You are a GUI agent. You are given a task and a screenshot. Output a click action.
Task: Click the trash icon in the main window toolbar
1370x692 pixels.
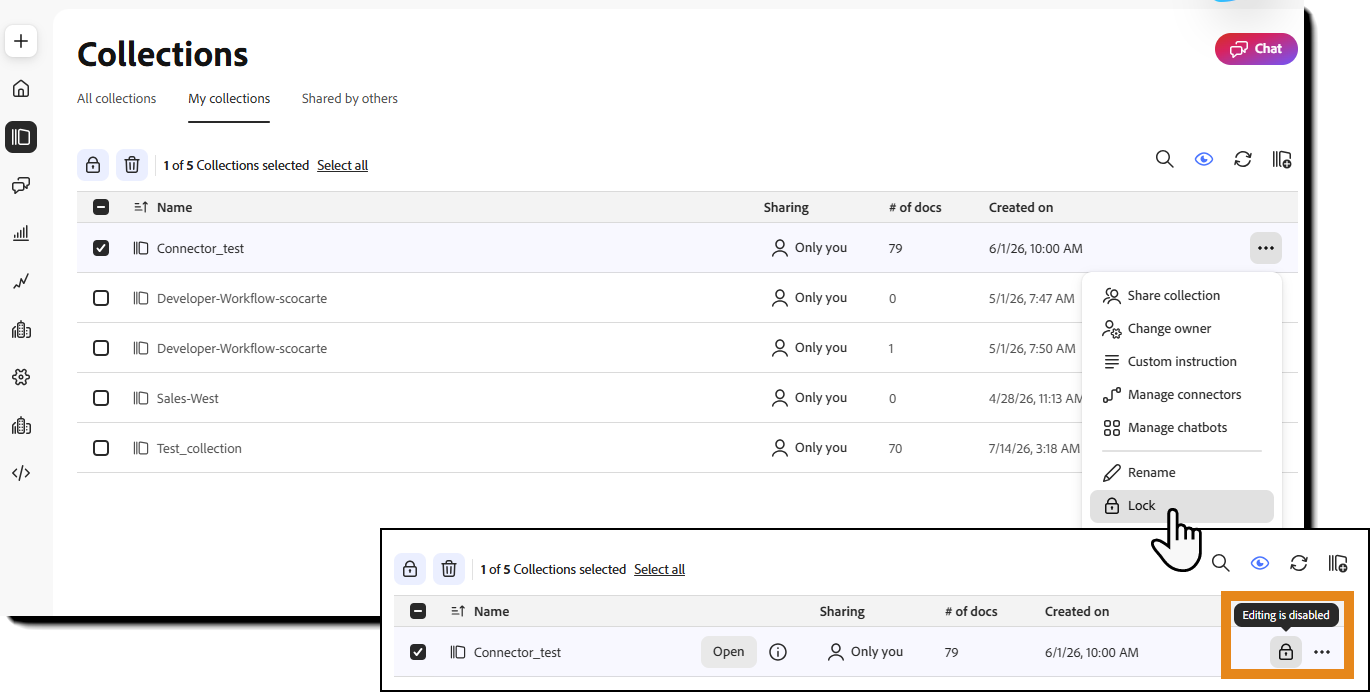click(132, 165)
